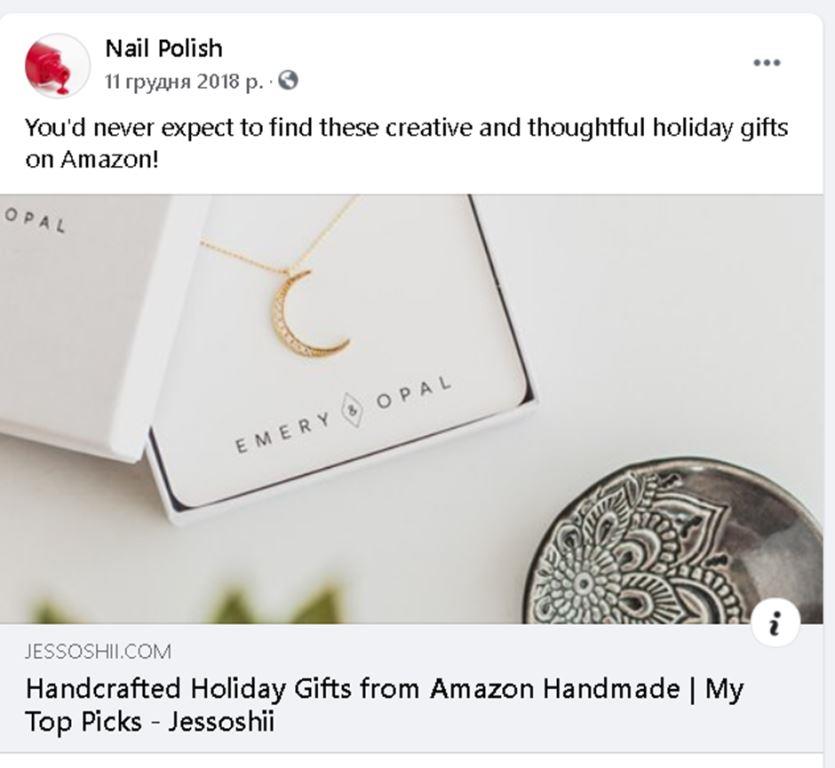
Task: Click "Top Picks - Jessoshii" headline line
Action: (149, 721)
